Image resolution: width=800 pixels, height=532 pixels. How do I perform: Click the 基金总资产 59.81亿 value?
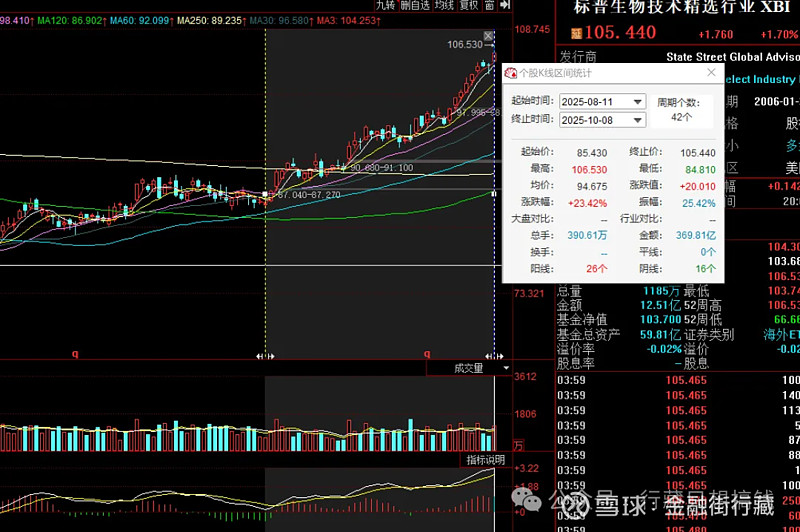(660, 335)
